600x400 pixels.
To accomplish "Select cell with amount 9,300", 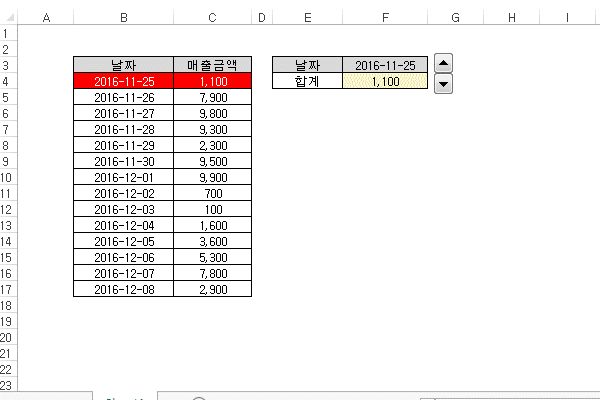I will coord(212,129).
